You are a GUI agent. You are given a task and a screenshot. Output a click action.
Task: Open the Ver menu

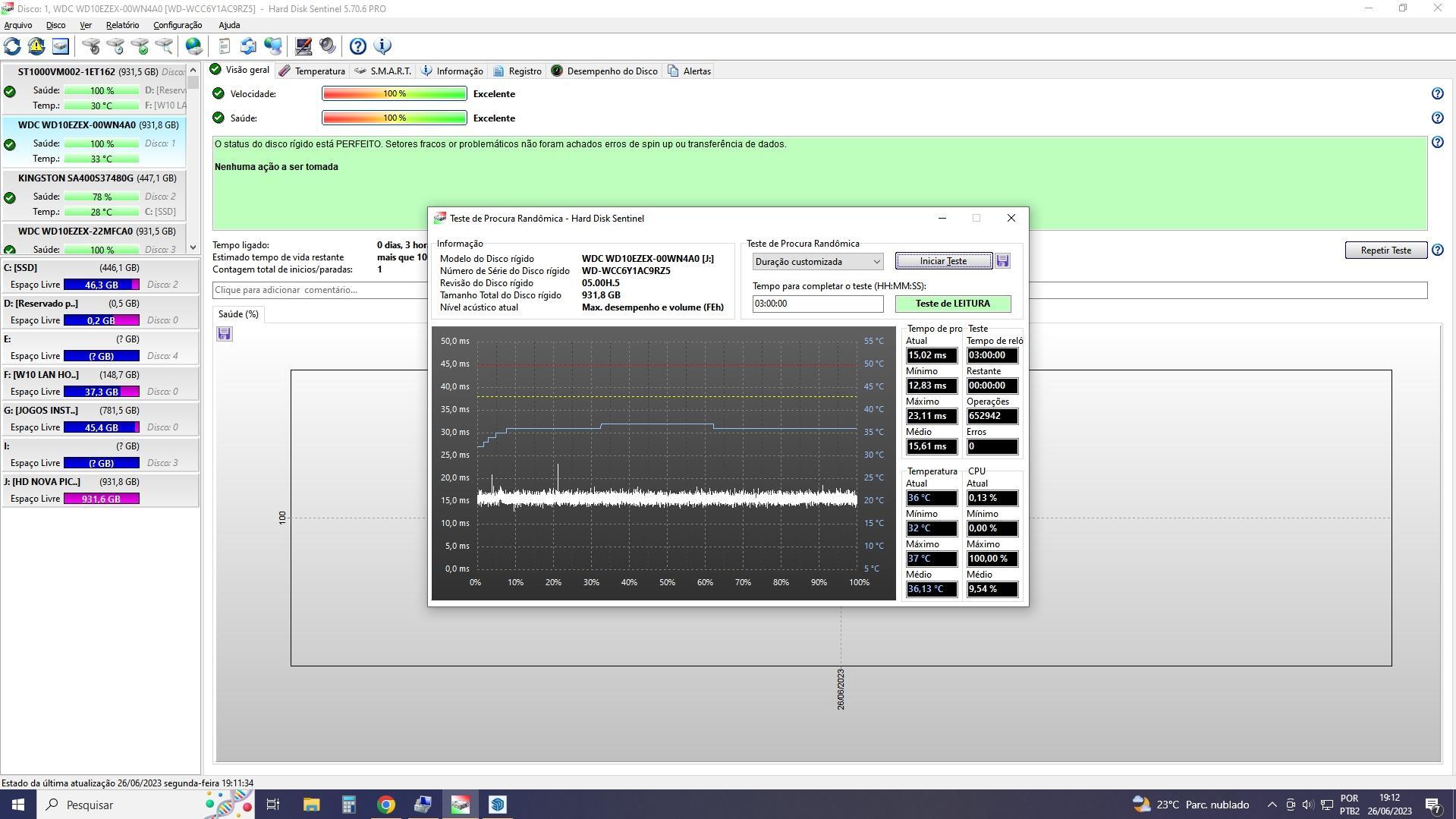point(86,25)
